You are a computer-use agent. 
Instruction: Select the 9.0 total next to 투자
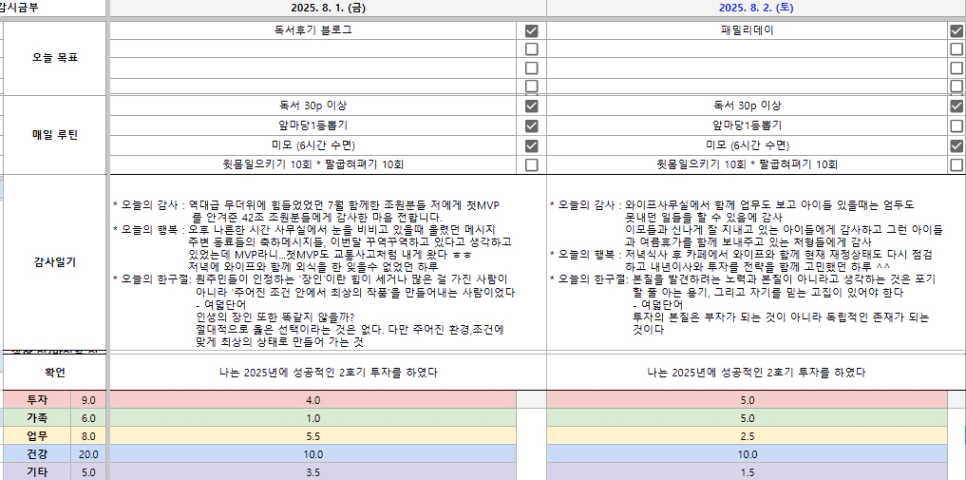(x=88, y=400)
